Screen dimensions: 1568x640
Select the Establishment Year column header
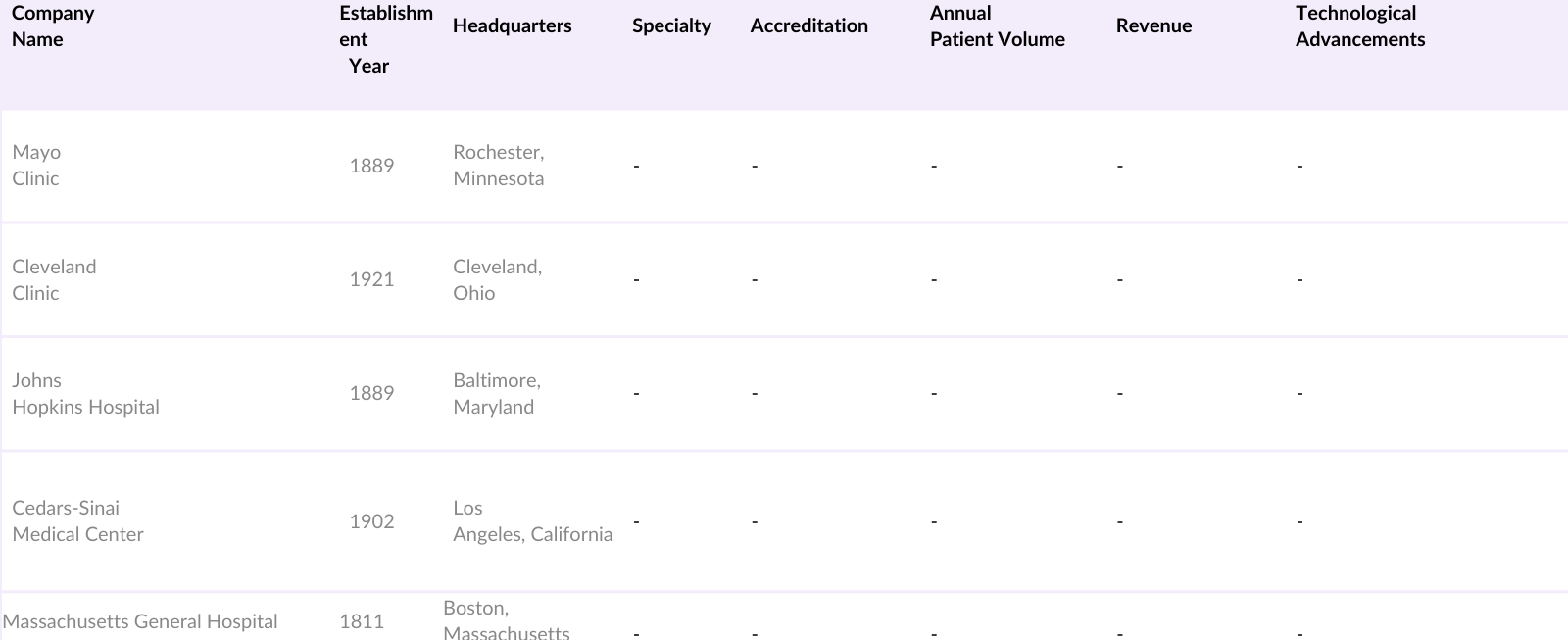pyautogui.click(x=385, y=39)
